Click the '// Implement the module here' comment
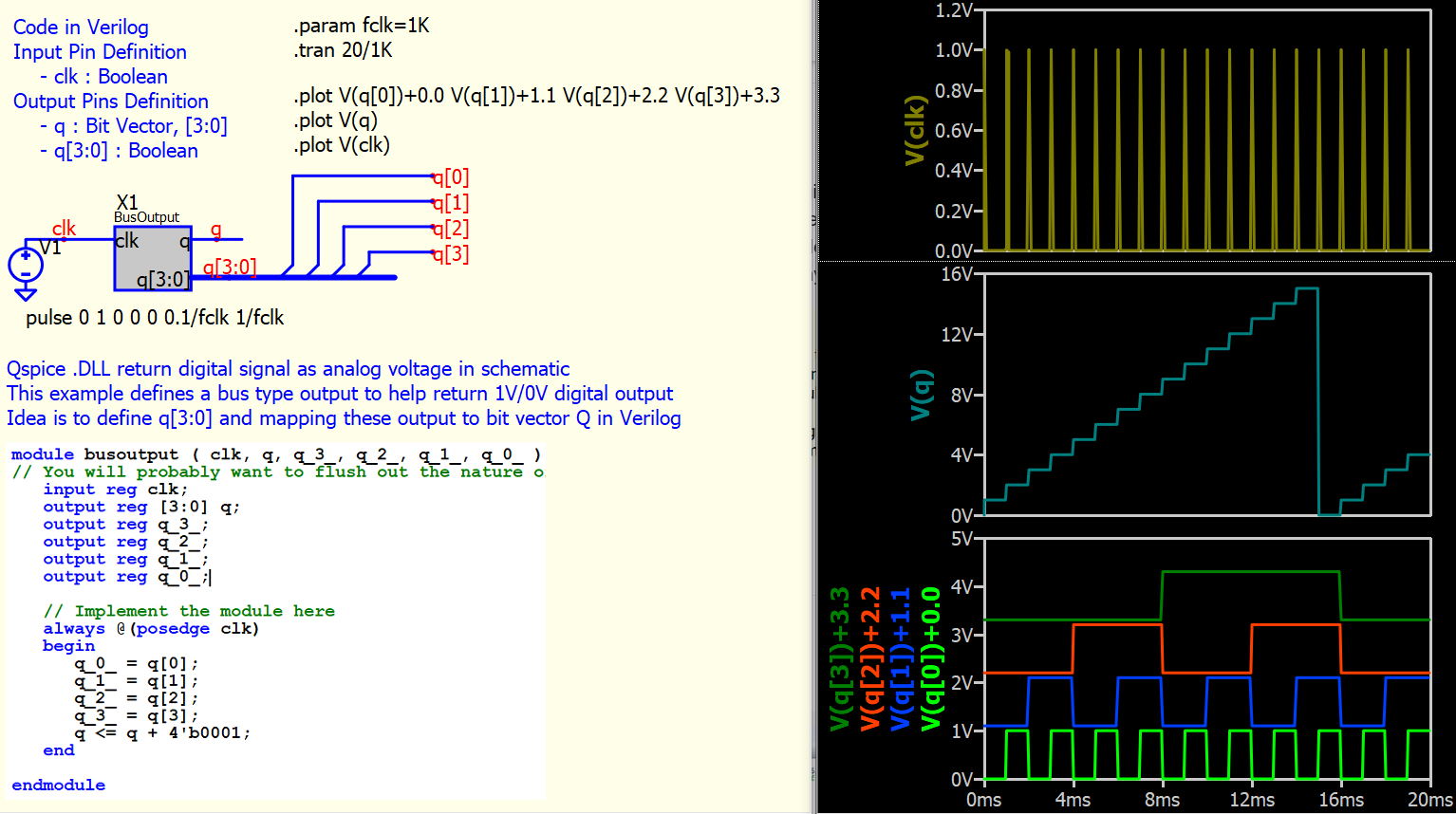 tap(189, 611)
